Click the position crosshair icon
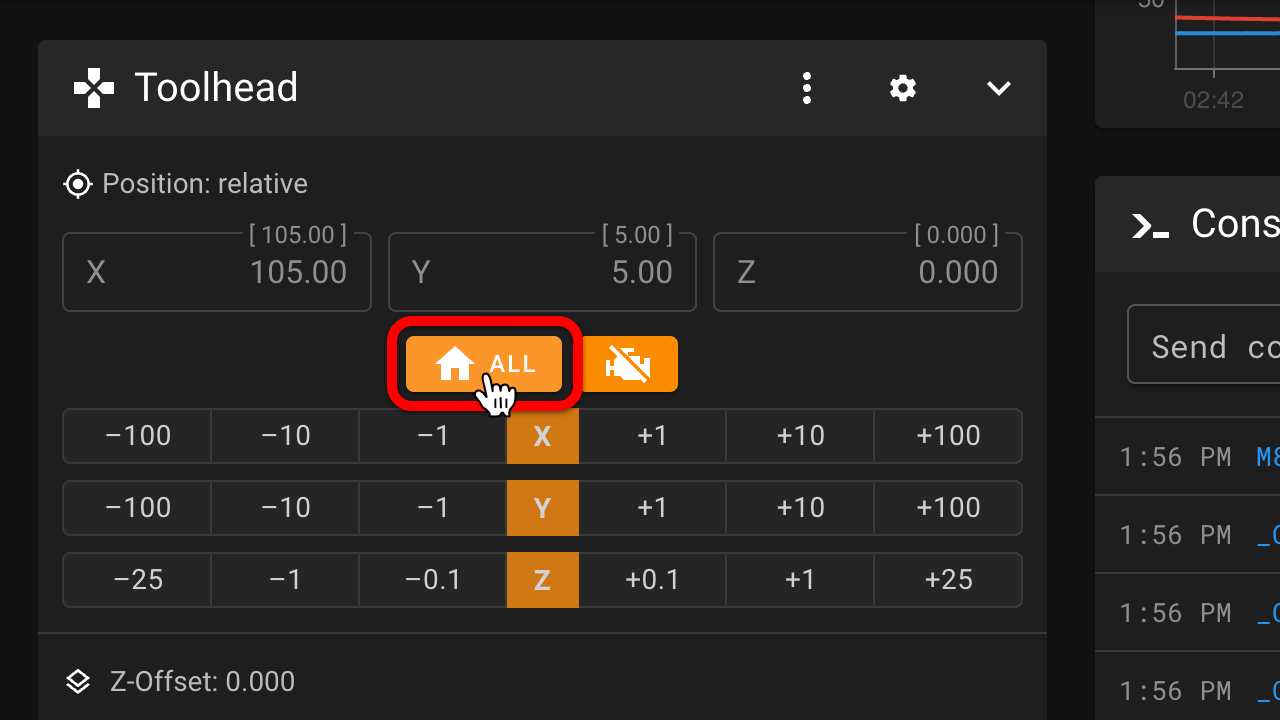Image resolution: width=1280 pixels, height=720 pixels. click(78, 184)
